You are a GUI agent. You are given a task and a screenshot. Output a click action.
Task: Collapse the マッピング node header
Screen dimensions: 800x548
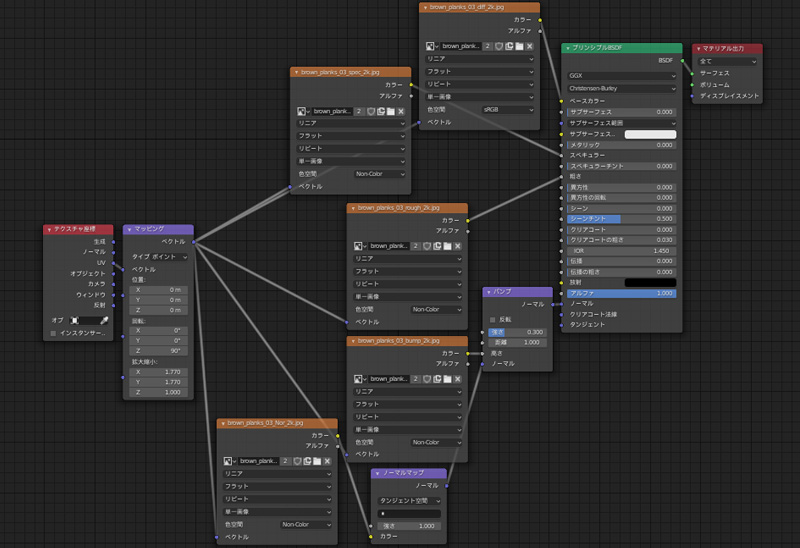point(129,229)
